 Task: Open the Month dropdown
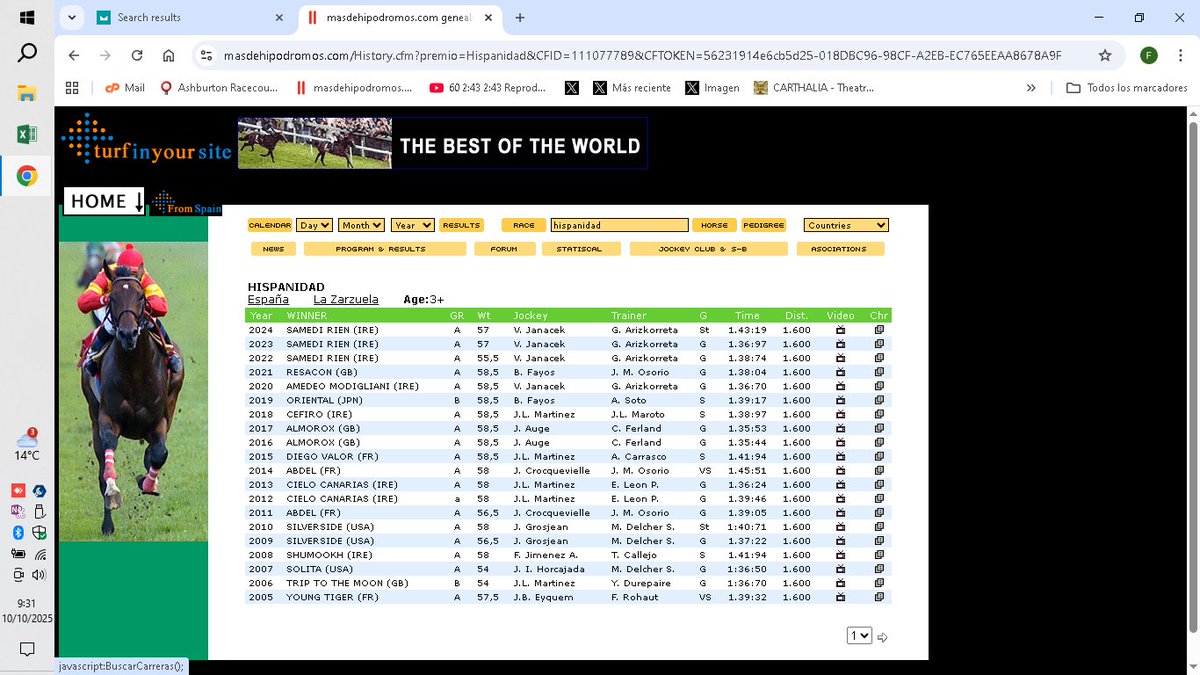(361, 225)
